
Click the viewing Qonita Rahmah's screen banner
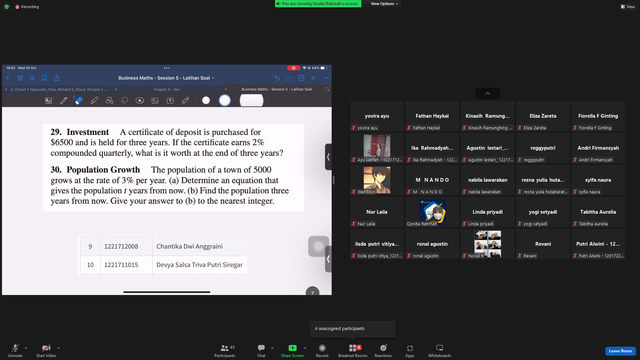[318, 4]
